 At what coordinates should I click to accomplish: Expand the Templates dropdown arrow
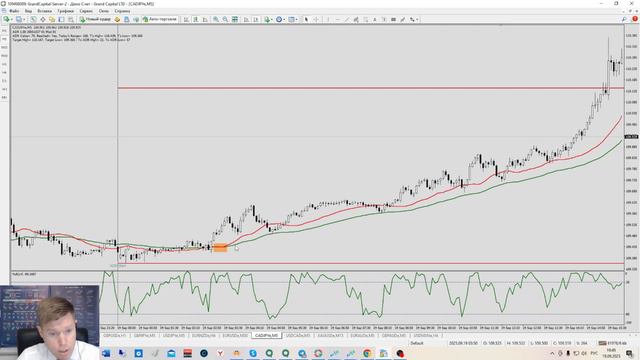coord(297,19)
